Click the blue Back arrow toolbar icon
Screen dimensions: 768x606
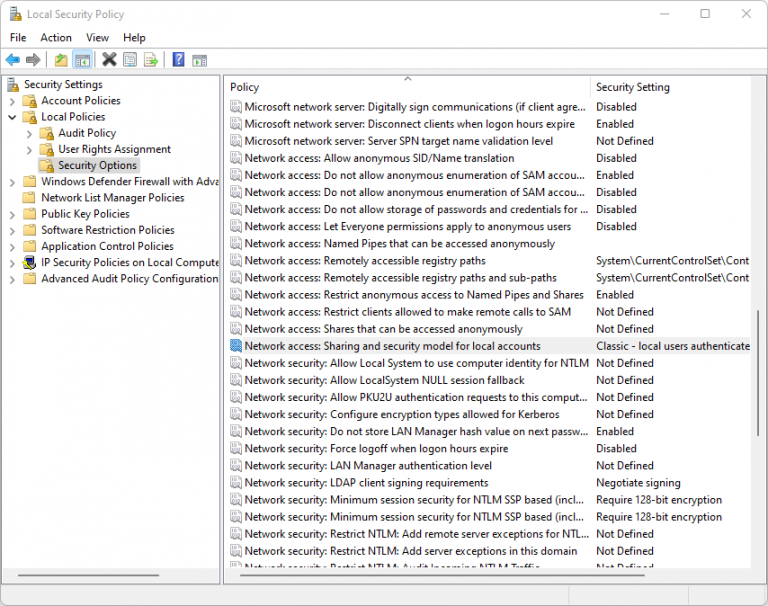(13, 60)
